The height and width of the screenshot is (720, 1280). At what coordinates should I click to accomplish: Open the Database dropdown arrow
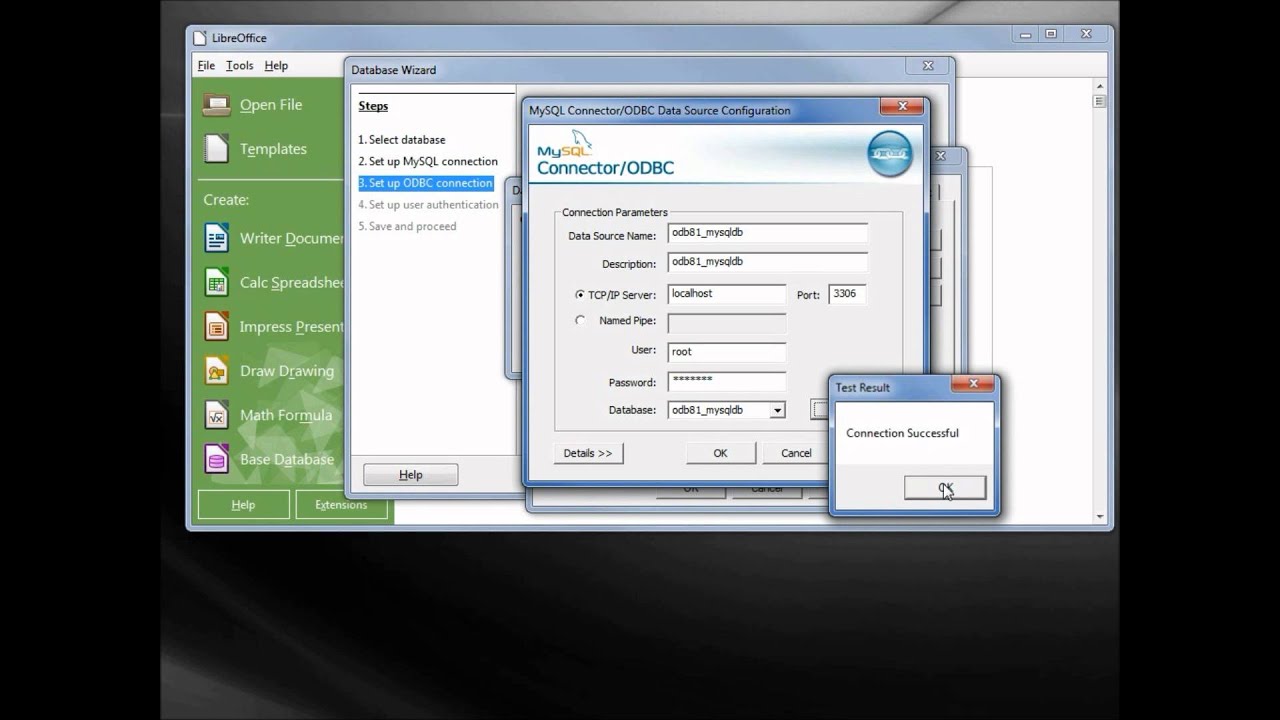point(777,410)
